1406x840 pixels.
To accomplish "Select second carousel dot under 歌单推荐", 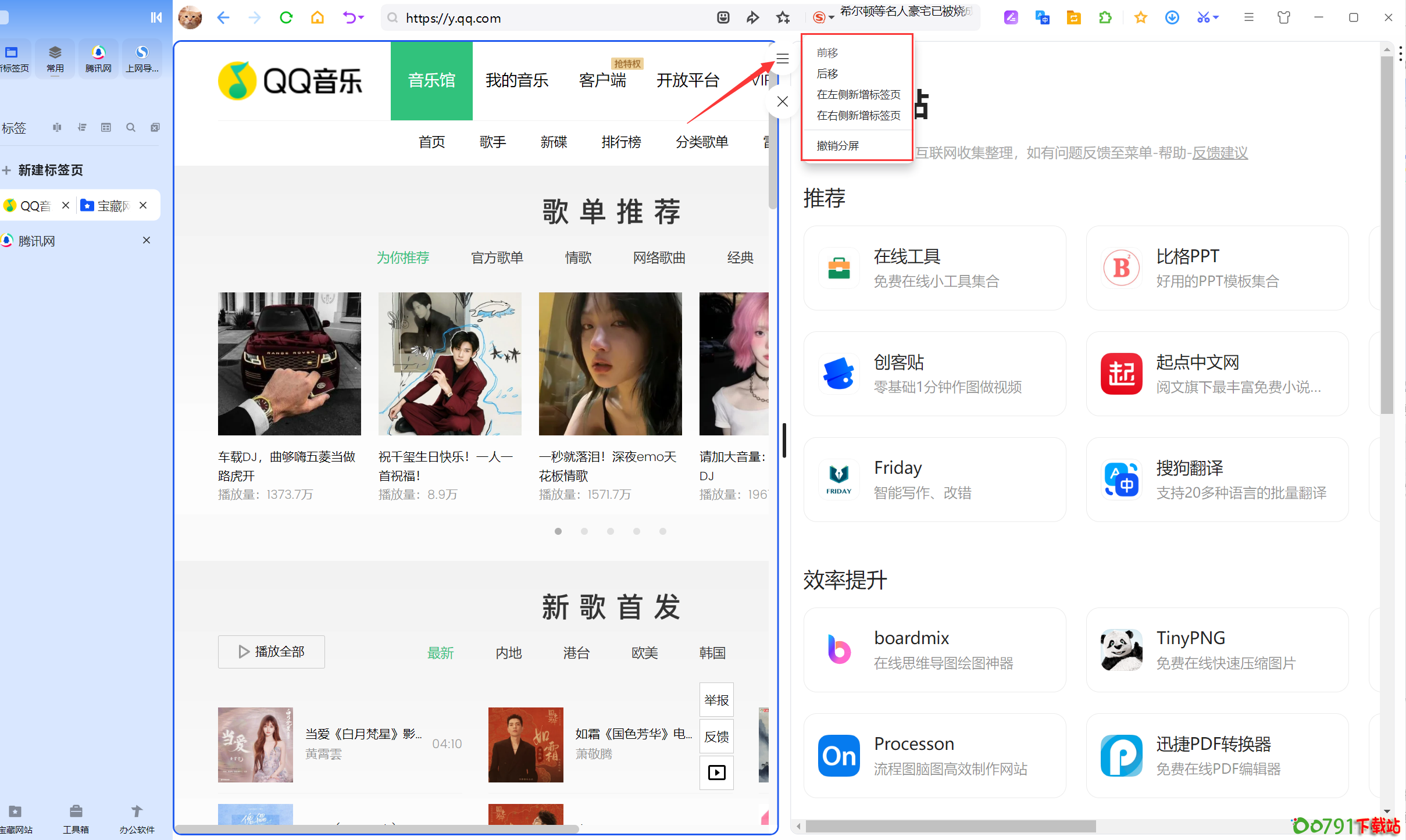I will click(x=584, y=531).
